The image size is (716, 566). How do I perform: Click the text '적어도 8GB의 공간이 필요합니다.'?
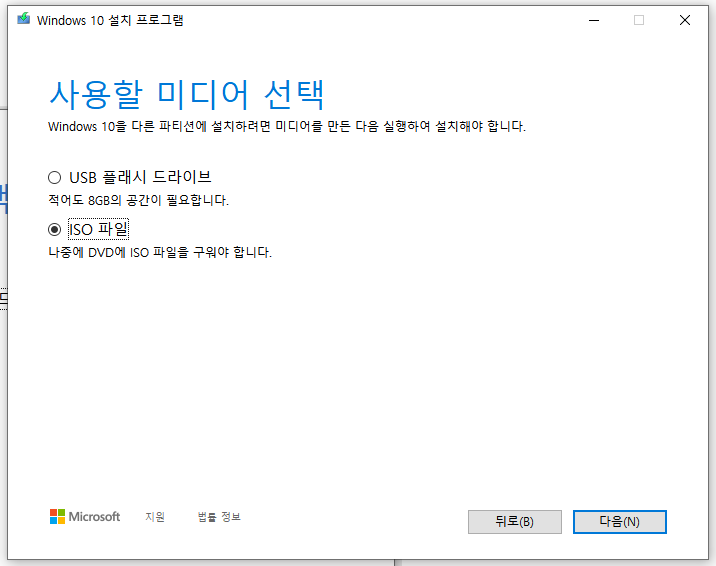(x=138, y=200)
